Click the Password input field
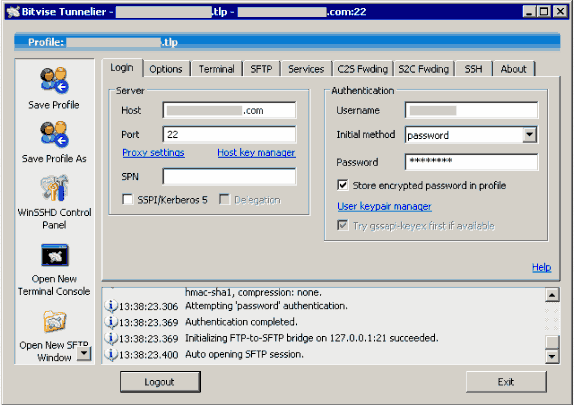Viewport: 574px width, 405px height. coord(472,162)
